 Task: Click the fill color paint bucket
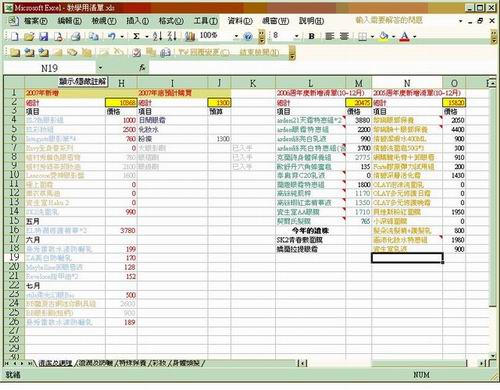click(x=384, y=36)
